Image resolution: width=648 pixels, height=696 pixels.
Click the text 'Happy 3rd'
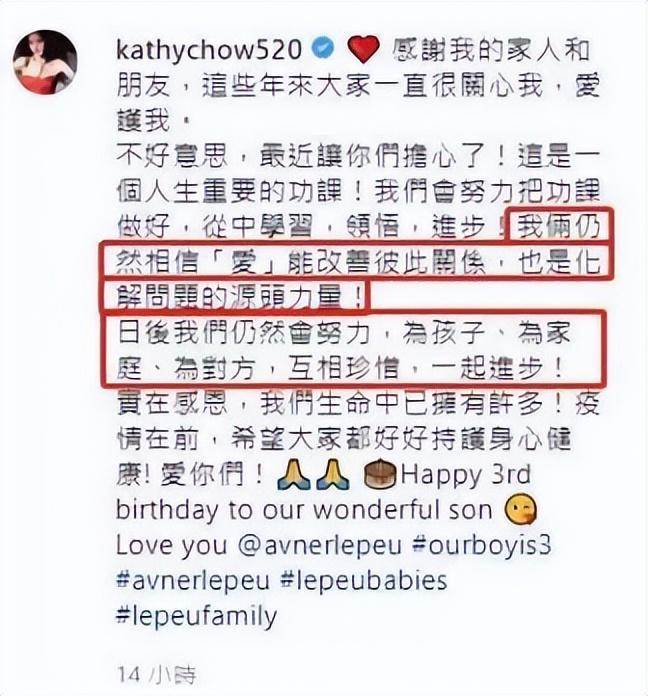pos(466,476)
